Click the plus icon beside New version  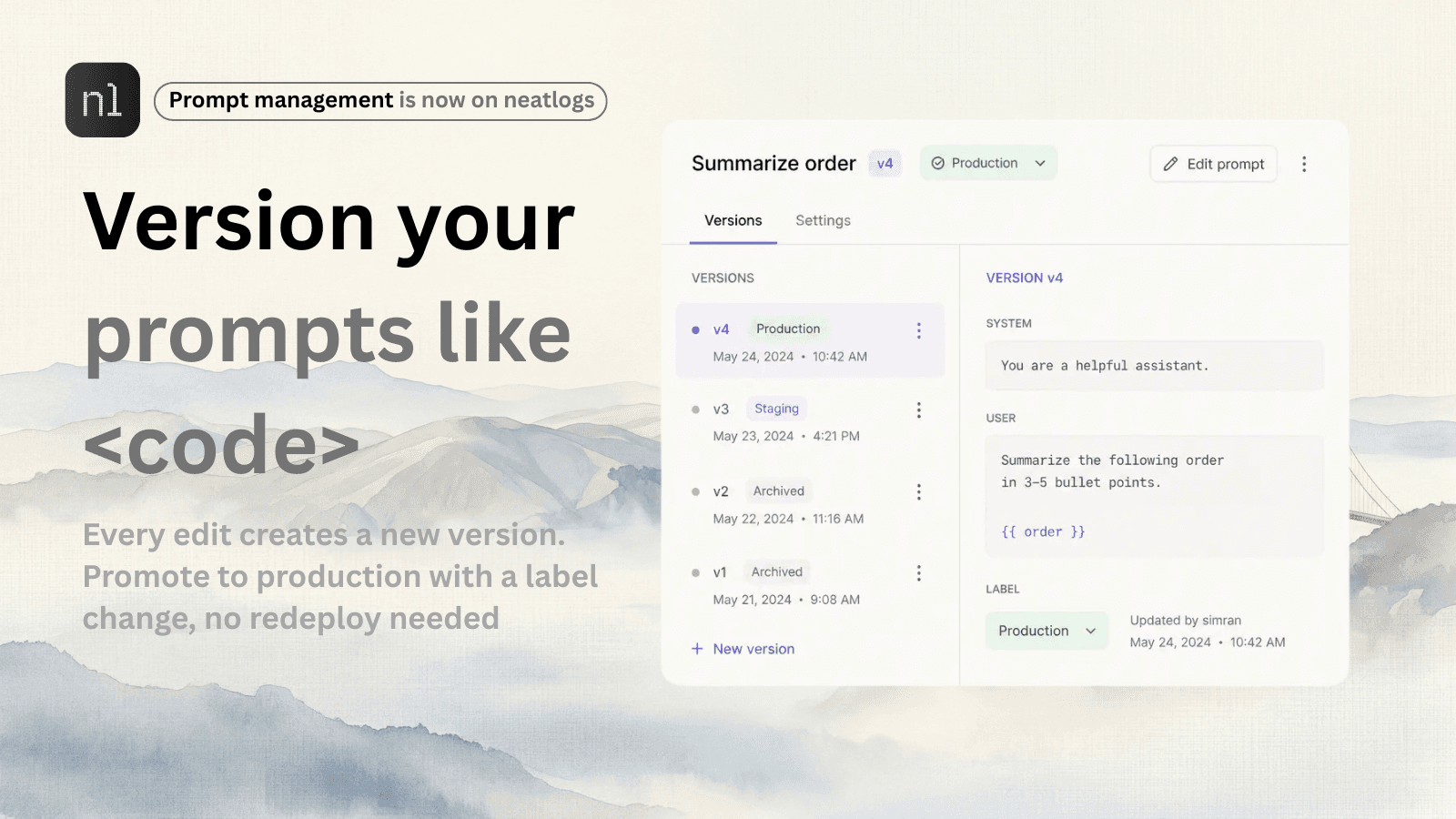(x=697, y=649)
